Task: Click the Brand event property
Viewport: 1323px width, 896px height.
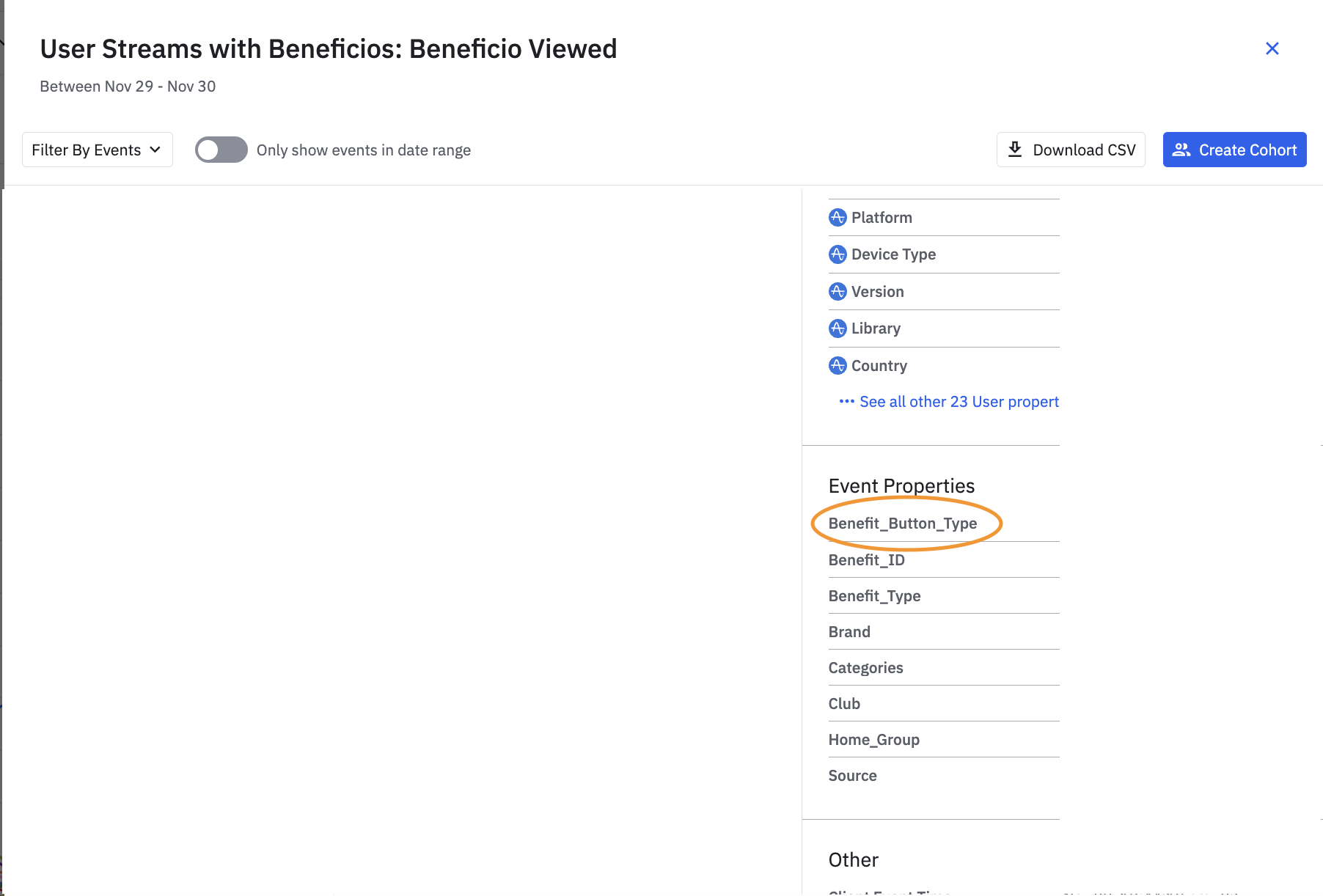Action: [849, 632]
